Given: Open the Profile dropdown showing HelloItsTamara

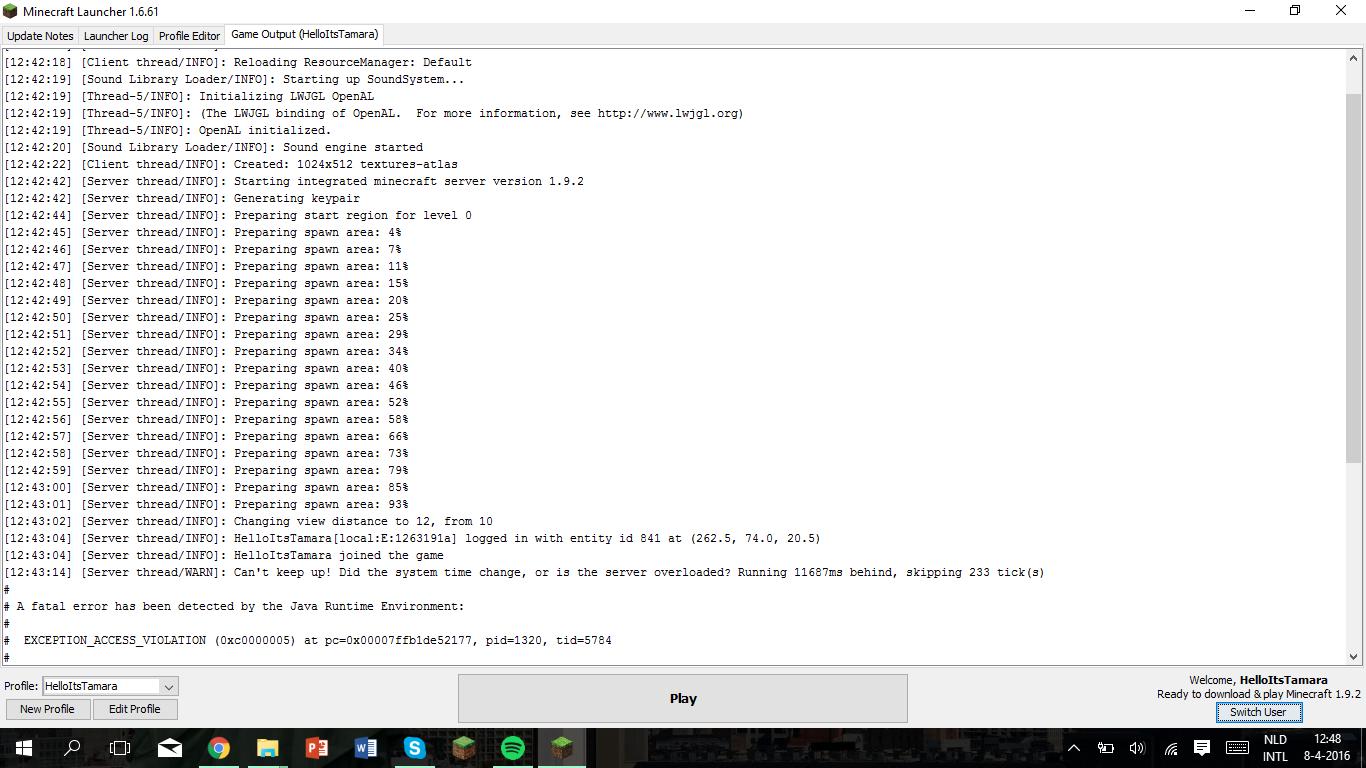Looking at the screenshot, I should (x=110, y=686).
